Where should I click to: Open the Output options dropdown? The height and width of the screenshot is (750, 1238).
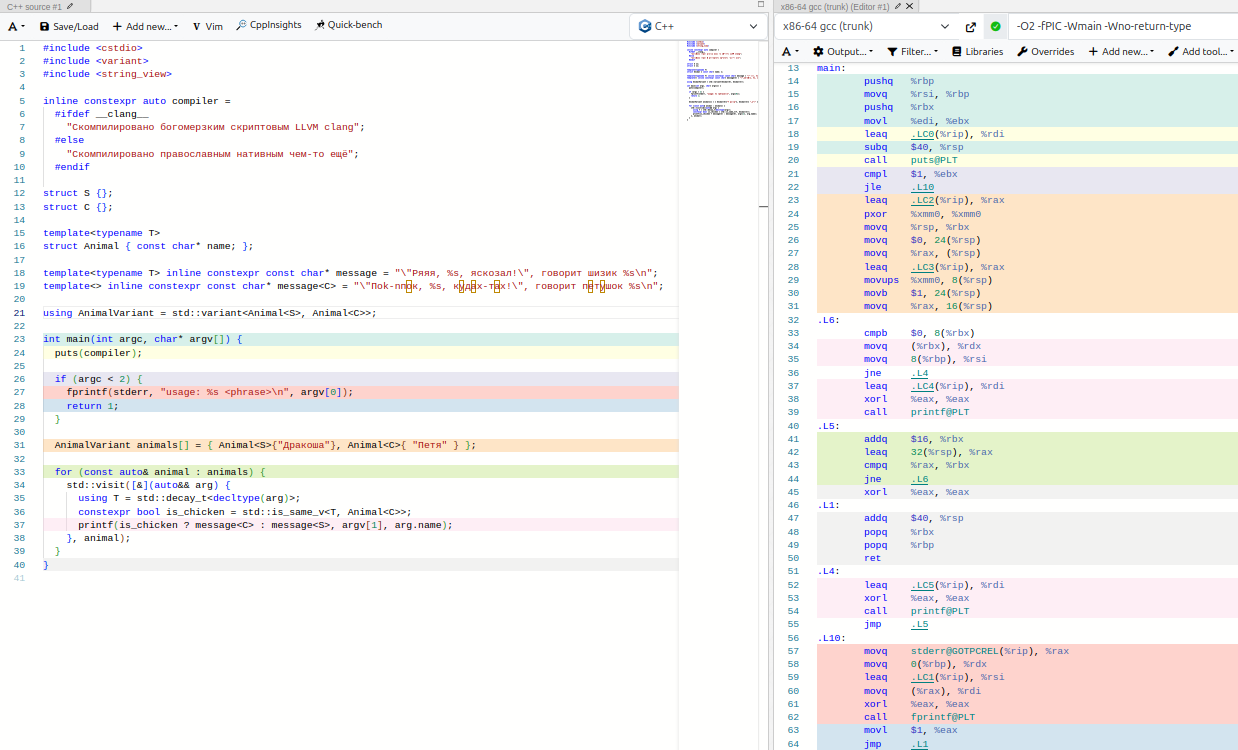tap(843, 52)
